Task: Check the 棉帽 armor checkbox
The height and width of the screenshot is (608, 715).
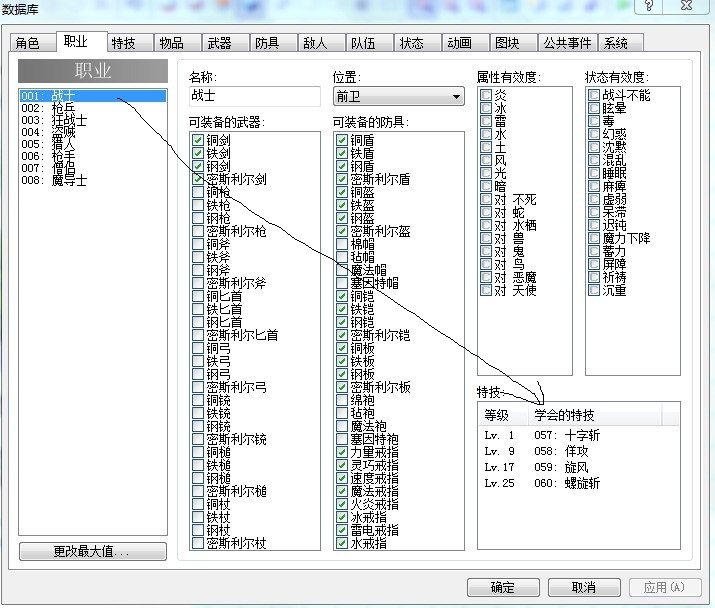Action: click(x=342, y=244)
